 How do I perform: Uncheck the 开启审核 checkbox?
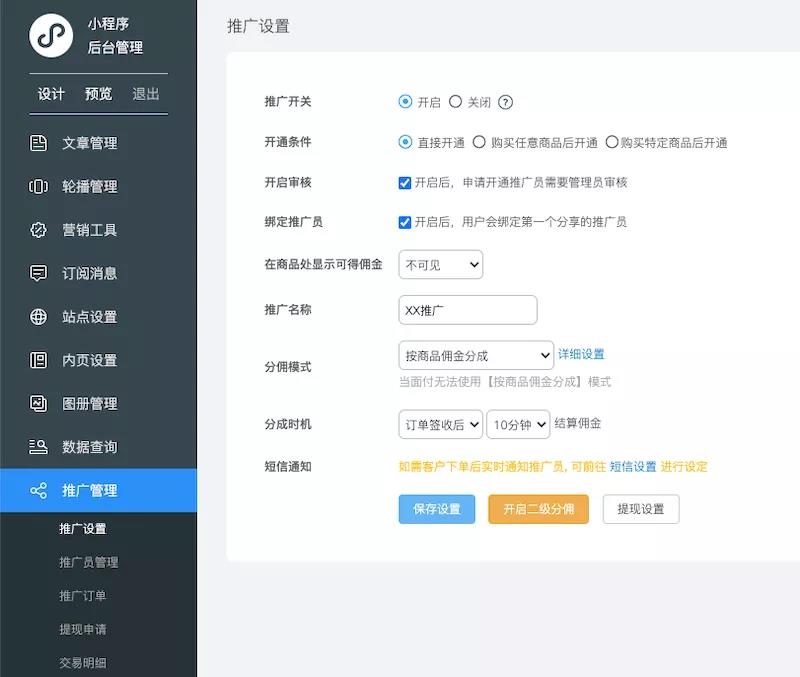[x=405, y=183]
